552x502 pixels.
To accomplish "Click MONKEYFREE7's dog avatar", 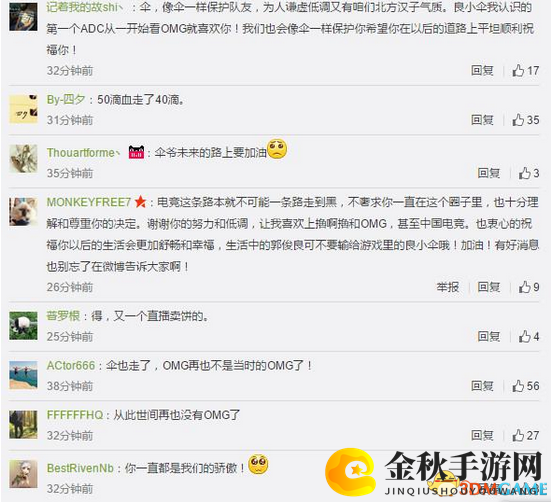I will tap(23, 212).
